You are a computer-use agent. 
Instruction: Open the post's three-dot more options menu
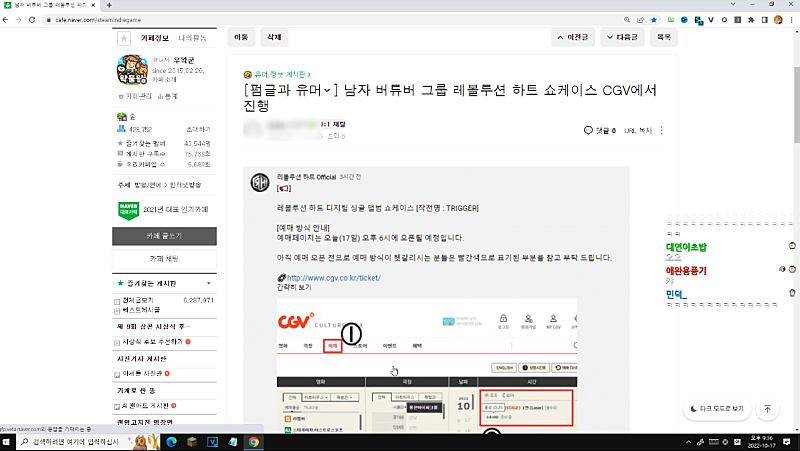click(x=662, y=131)
